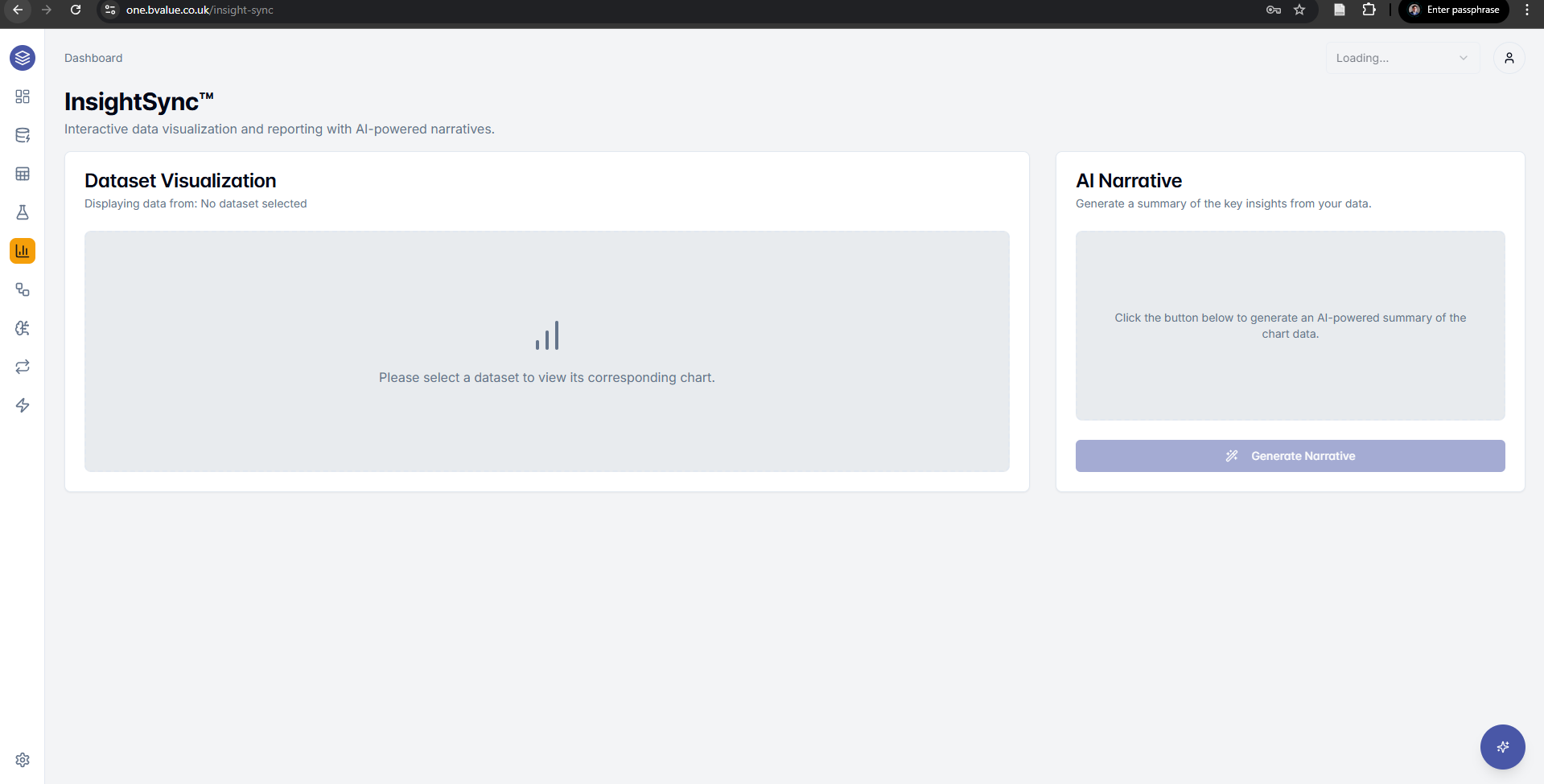Click the lightning bolt icon in sidebar

[23, 405]
